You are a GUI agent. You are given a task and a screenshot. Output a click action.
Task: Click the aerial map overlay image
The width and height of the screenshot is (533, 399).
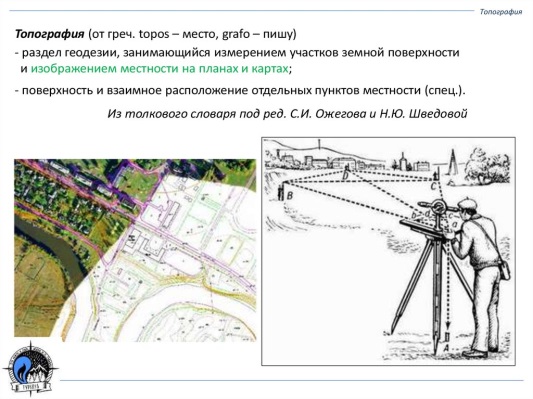[135, 250]
